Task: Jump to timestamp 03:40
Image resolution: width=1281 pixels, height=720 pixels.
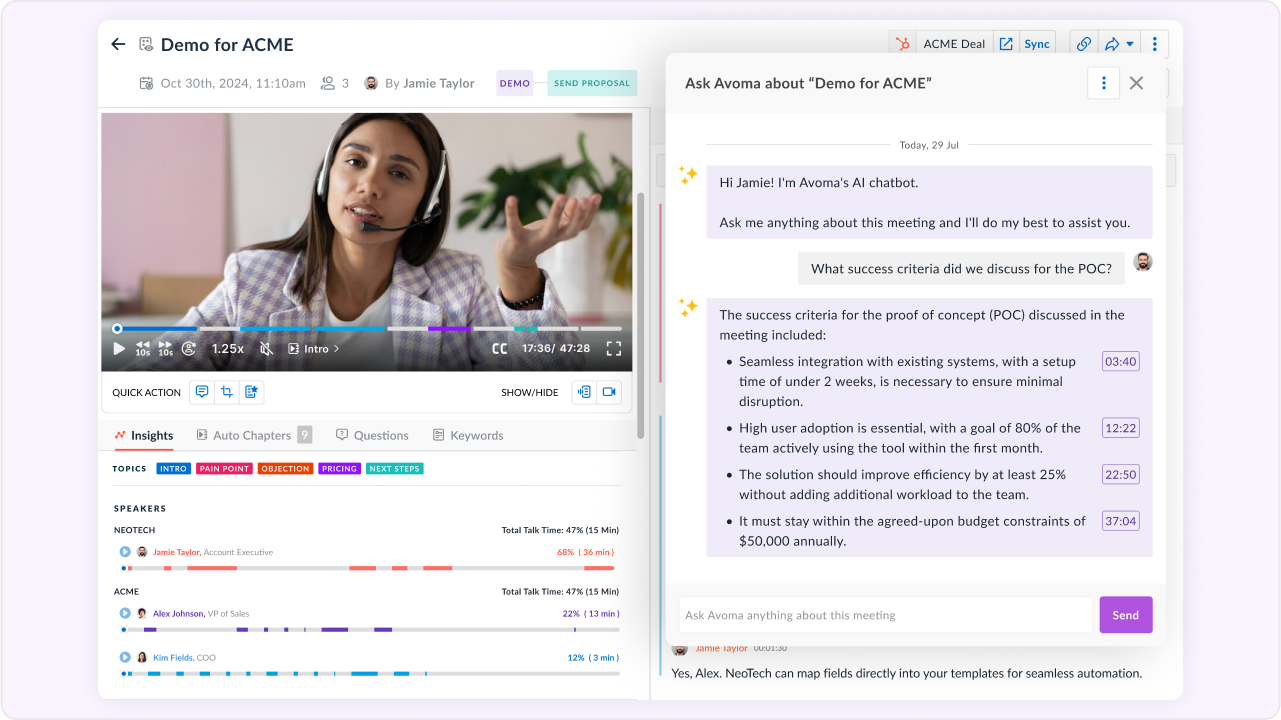Action: [1120, 361]
